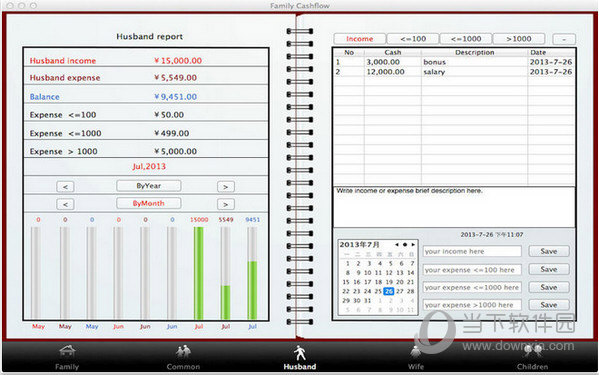
Task: Go to next month in calendar
Action: (413, 244)
